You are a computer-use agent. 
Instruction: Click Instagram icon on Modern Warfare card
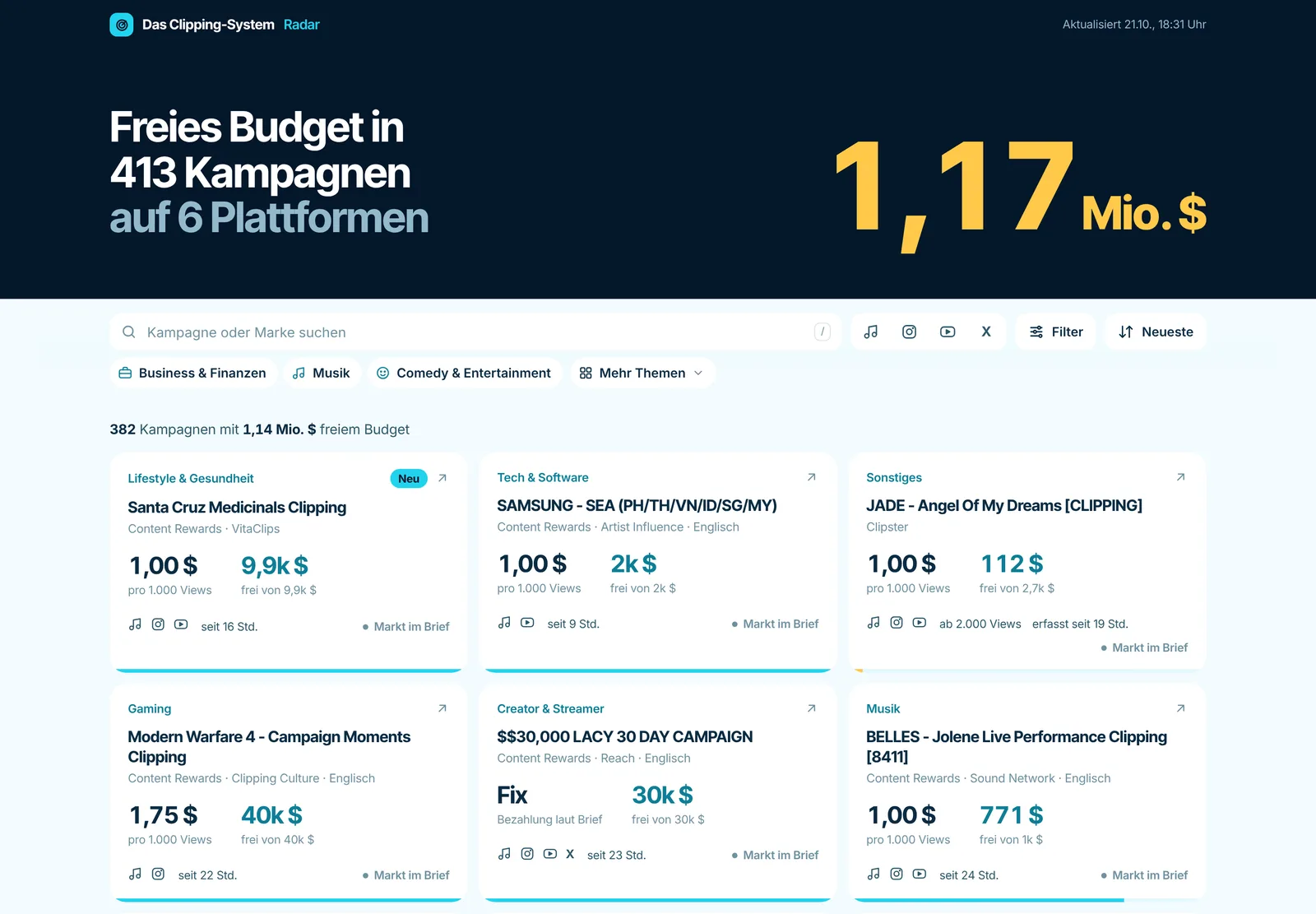[158, 874]
